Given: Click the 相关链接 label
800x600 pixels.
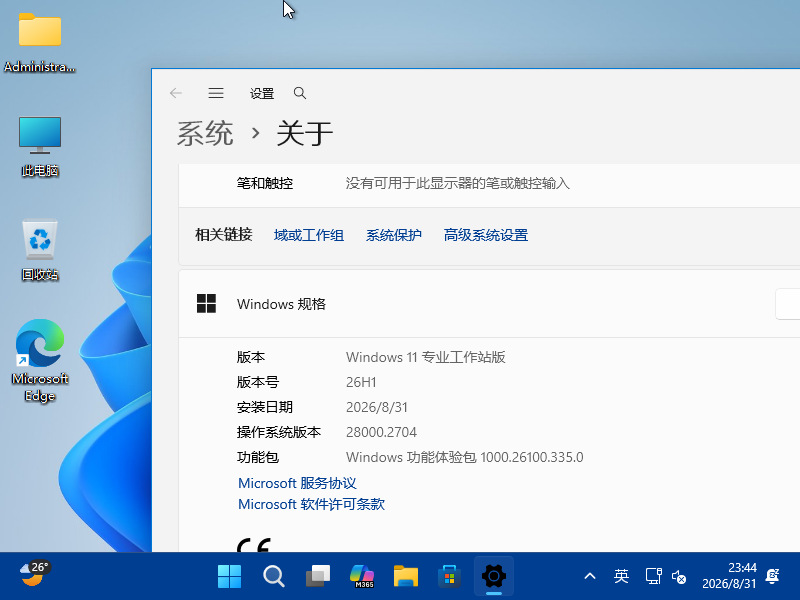Looking at the screenshot, I should coord(224,235).
